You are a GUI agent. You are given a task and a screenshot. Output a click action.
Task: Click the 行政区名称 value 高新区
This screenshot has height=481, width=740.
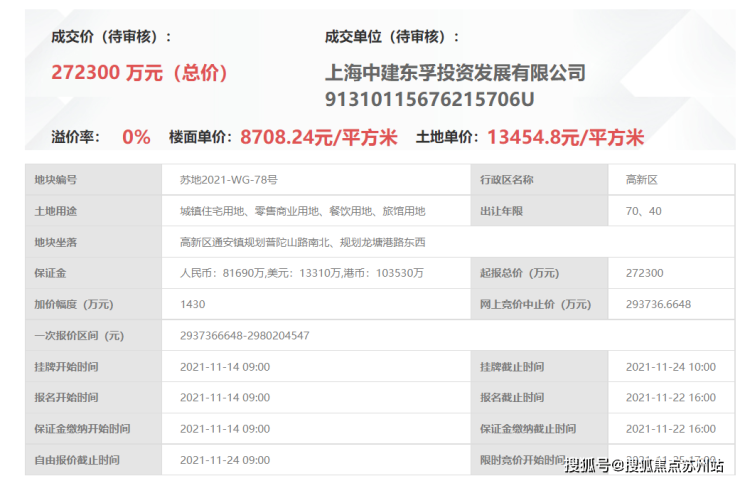coord(641,180)
